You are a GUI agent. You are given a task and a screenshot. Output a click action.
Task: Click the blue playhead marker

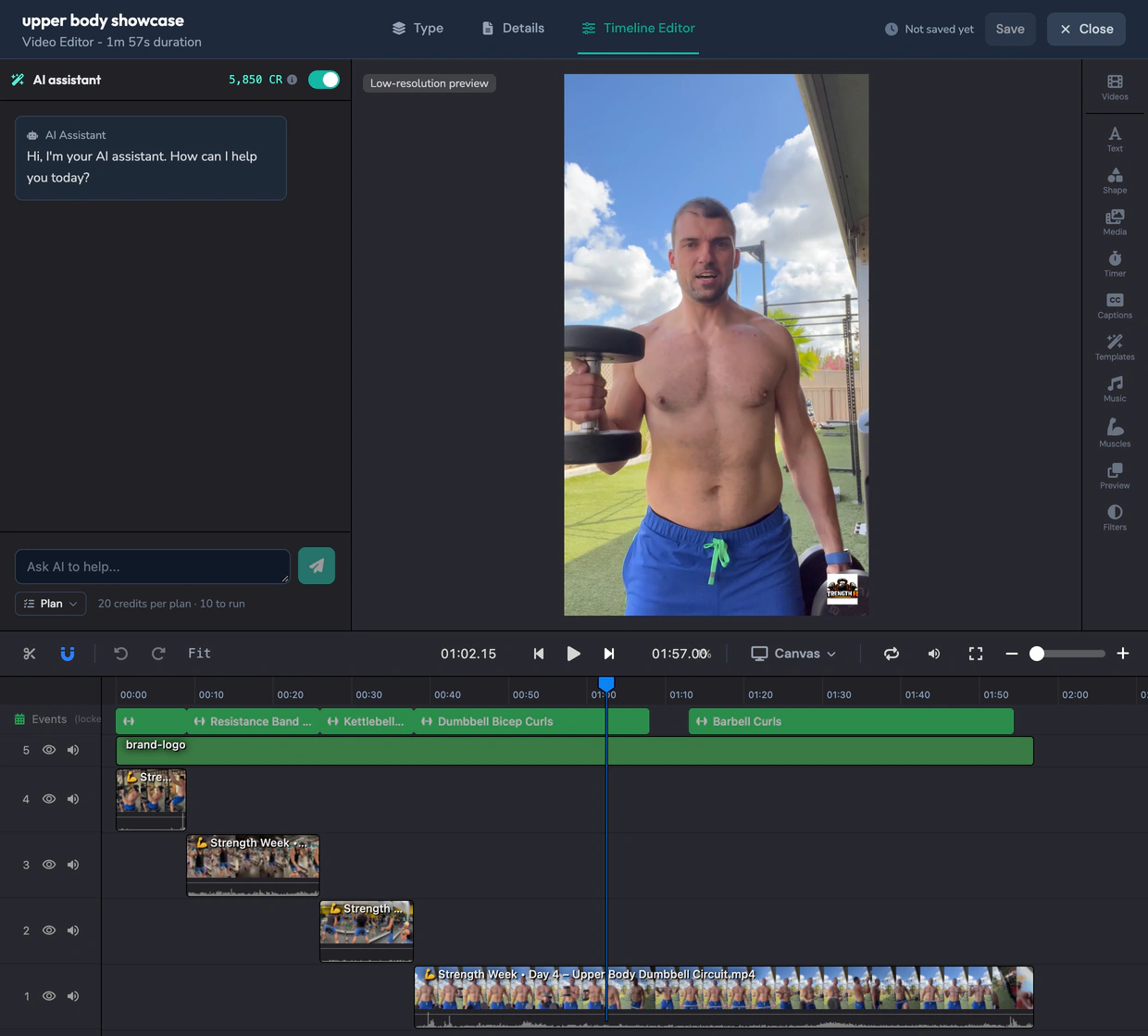(x=606, y=683)
